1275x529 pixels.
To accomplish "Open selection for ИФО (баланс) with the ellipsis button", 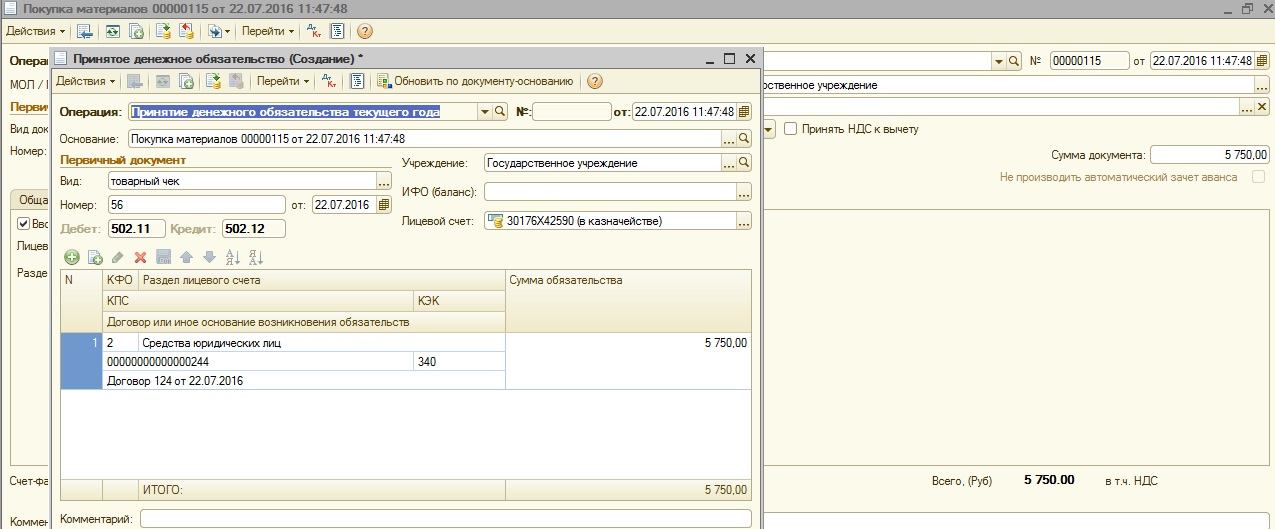I will click(743, 192).
